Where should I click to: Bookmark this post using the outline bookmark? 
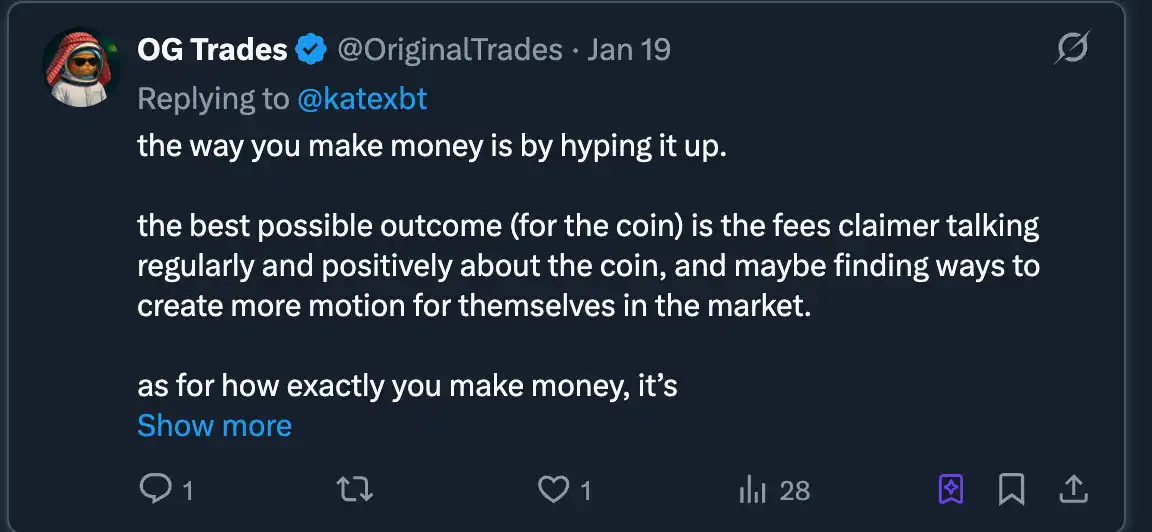coord(1011,489)
